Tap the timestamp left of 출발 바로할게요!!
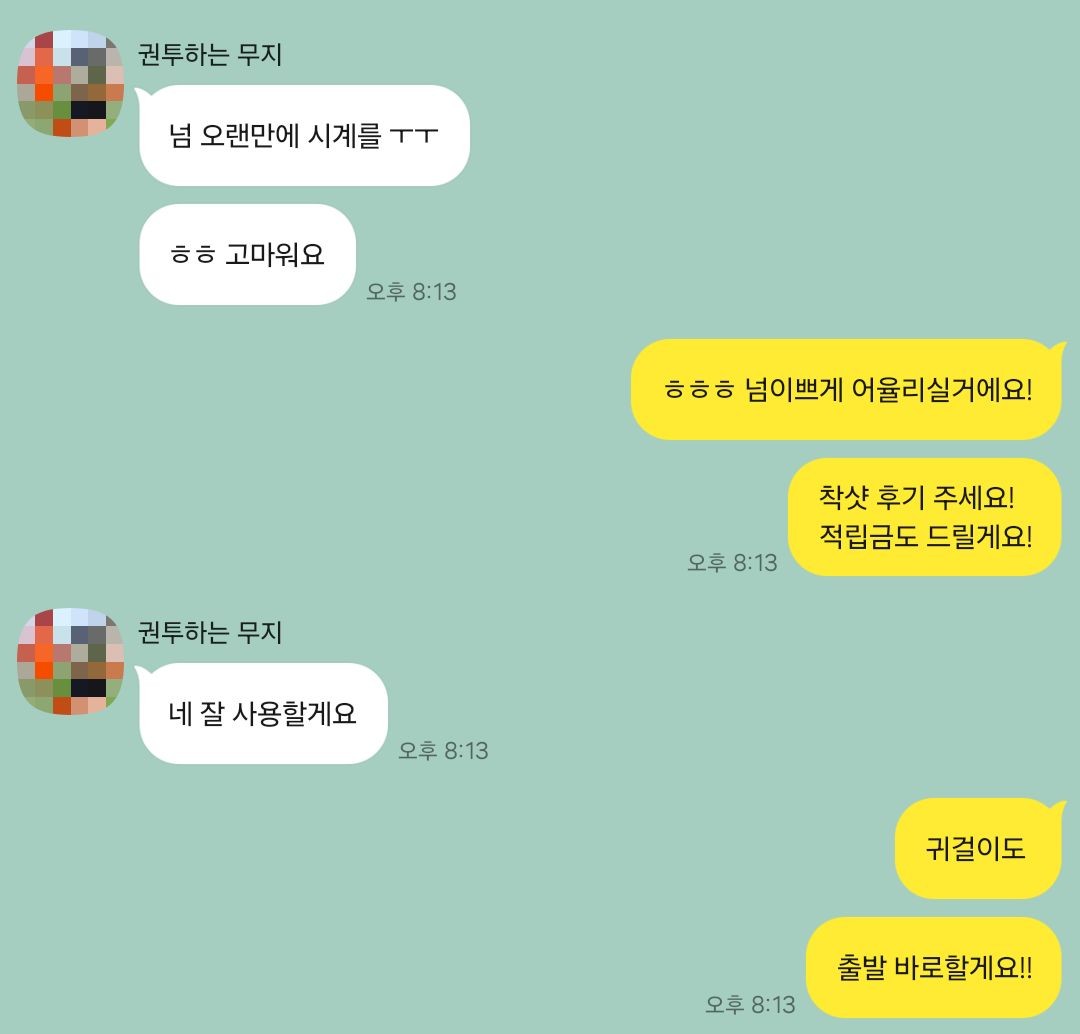Image resolution: width=1080 pixels, height=1034 pixels. [x=750, y=1004]
